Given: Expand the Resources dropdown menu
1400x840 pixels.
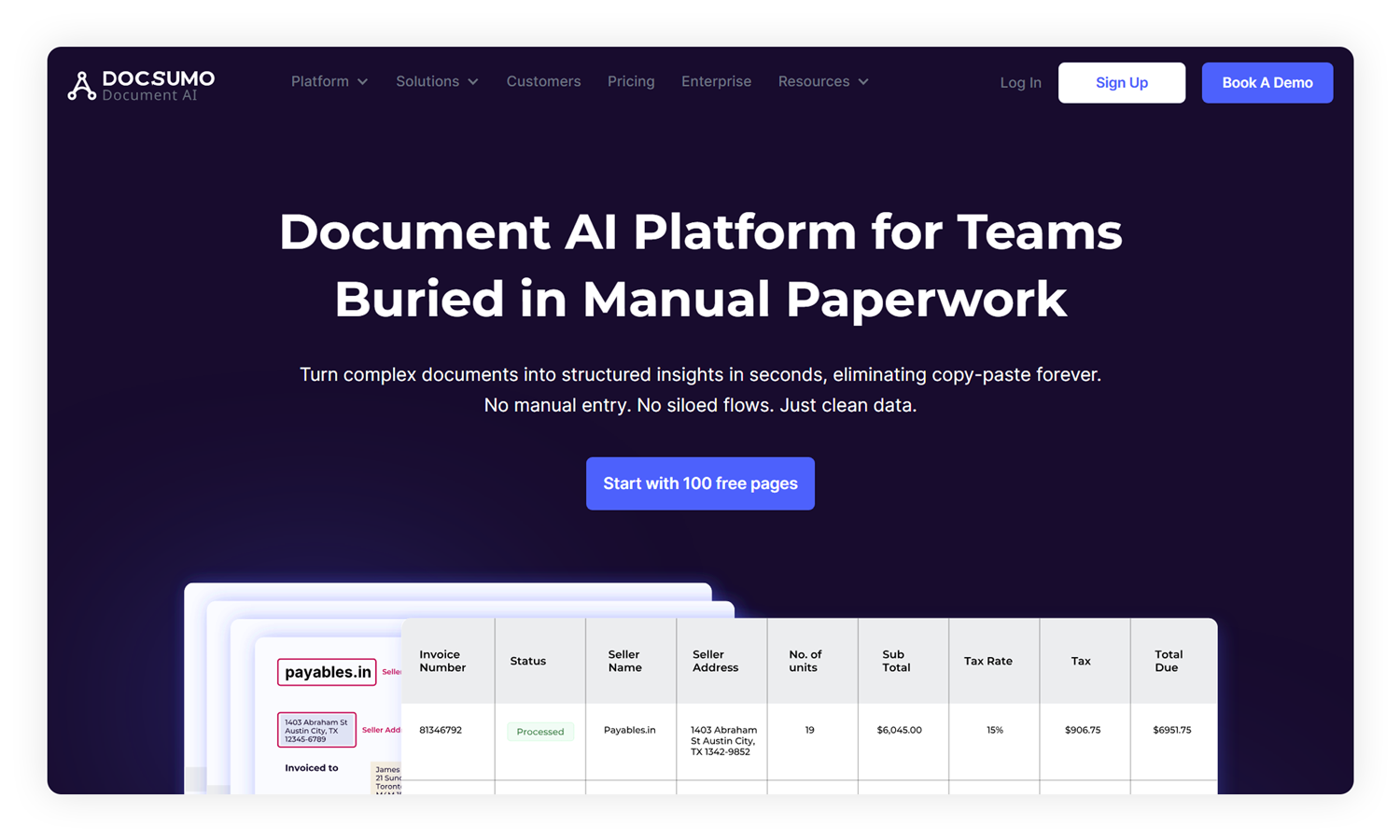Looking at the screenshot, I should point(822,82).
